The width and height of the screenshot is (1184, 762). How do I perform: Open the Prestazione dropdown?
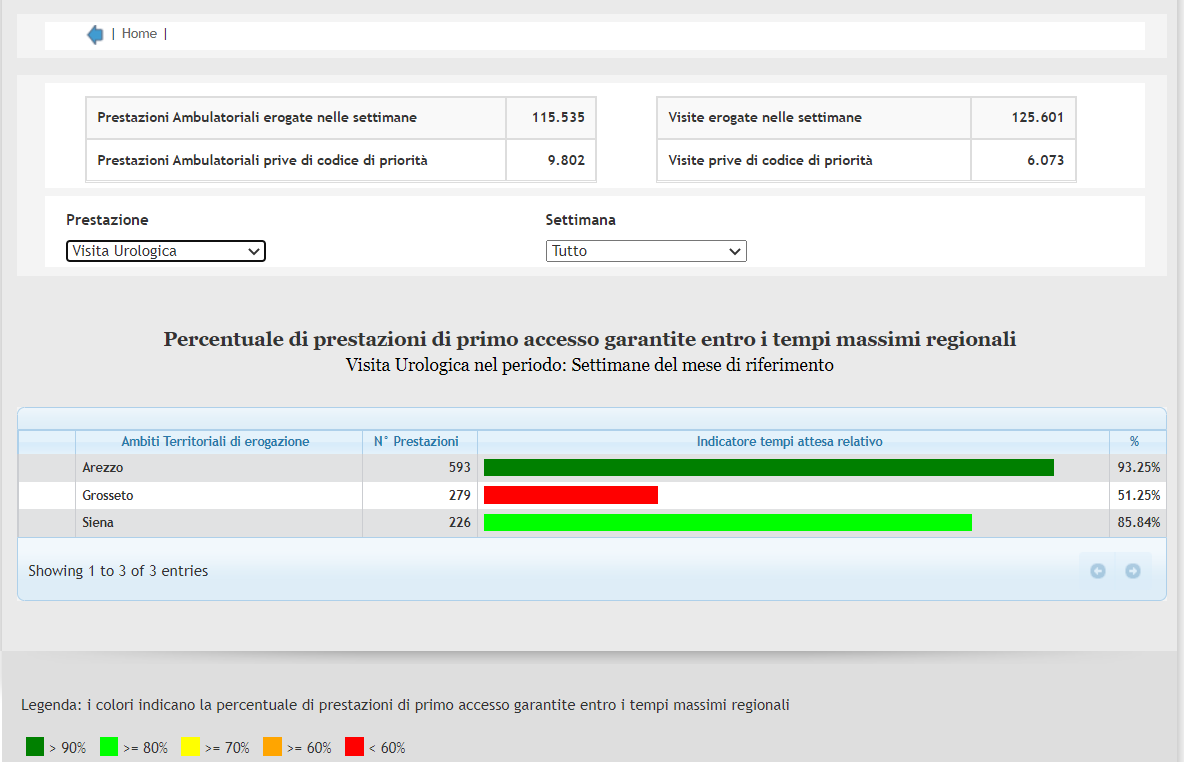[166, 251]
